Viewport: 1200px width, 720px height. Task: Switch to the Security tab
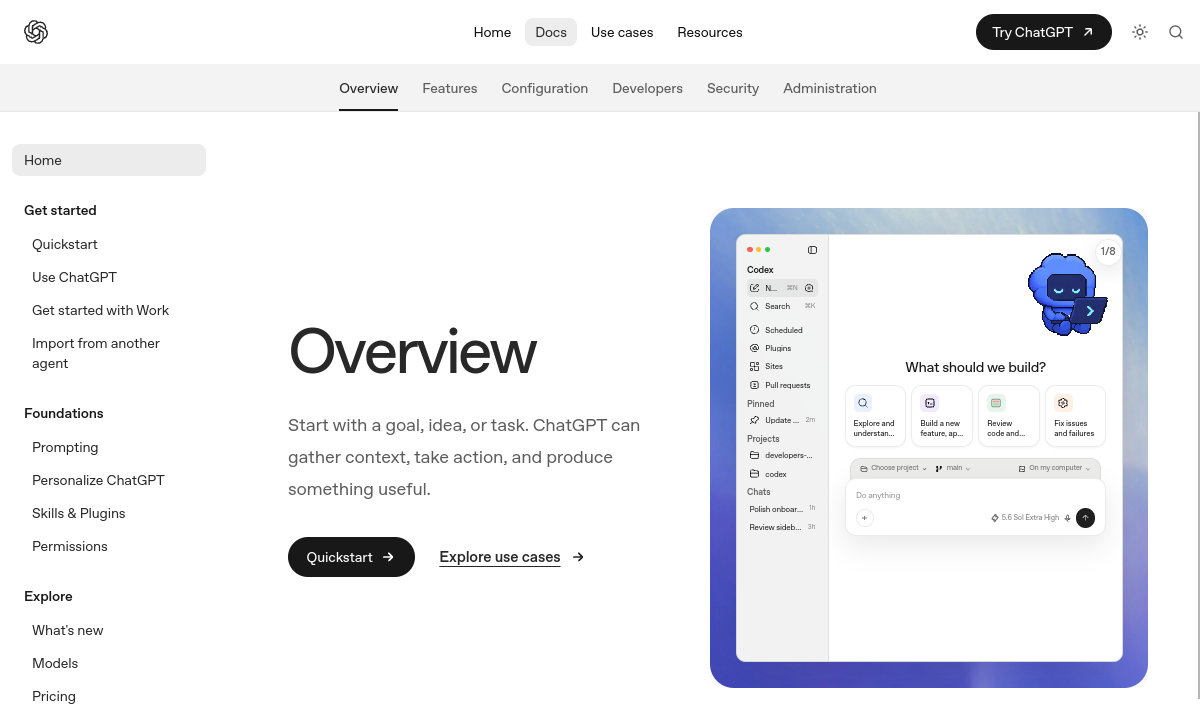(733, 88)
